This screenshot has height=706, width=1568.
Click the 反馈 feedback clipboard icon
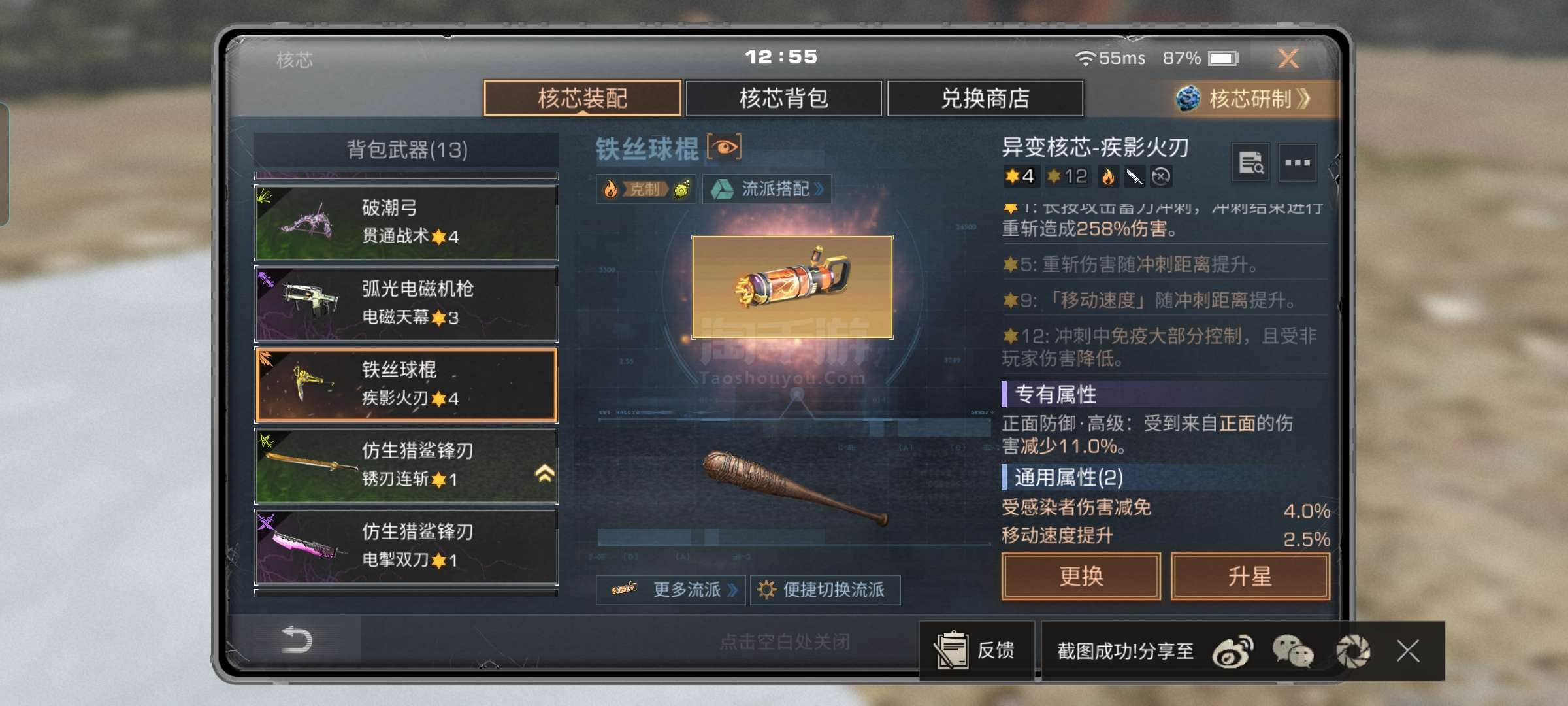(952, 650)
